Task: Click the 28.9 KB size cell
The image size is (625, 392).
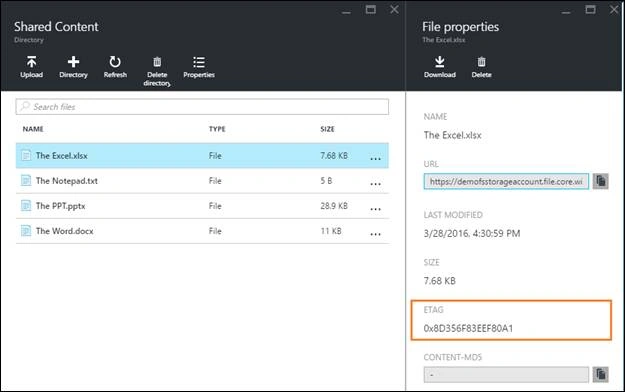Action: tap(334, 206)
